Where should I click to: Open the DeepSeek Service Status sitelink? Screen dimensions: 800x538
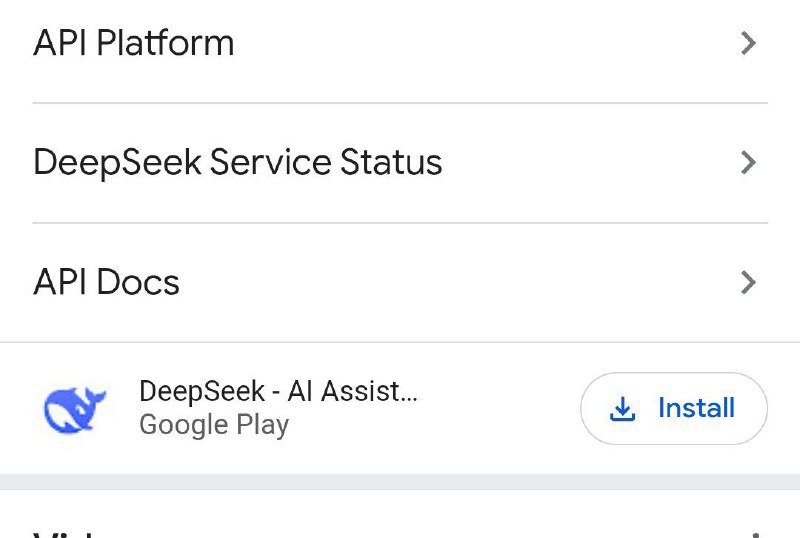pyautogui.click(x=400, y=163)
